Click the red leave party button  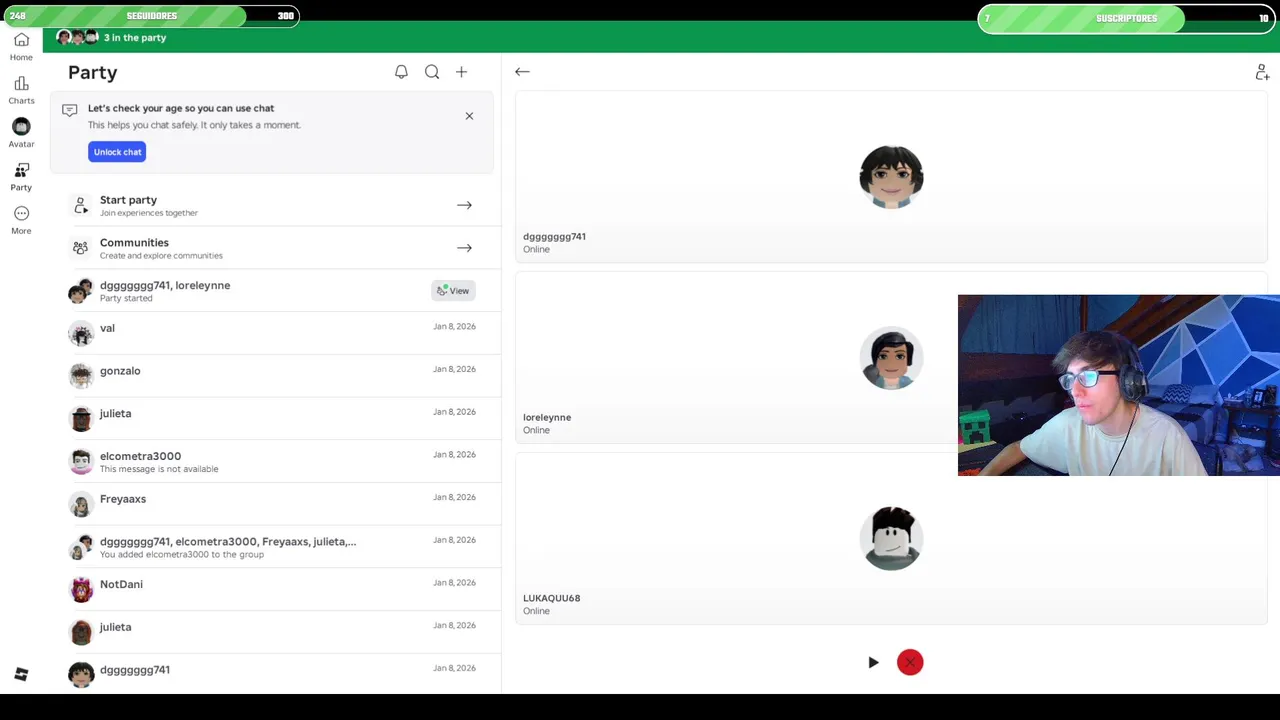click(x=910, y=662)
